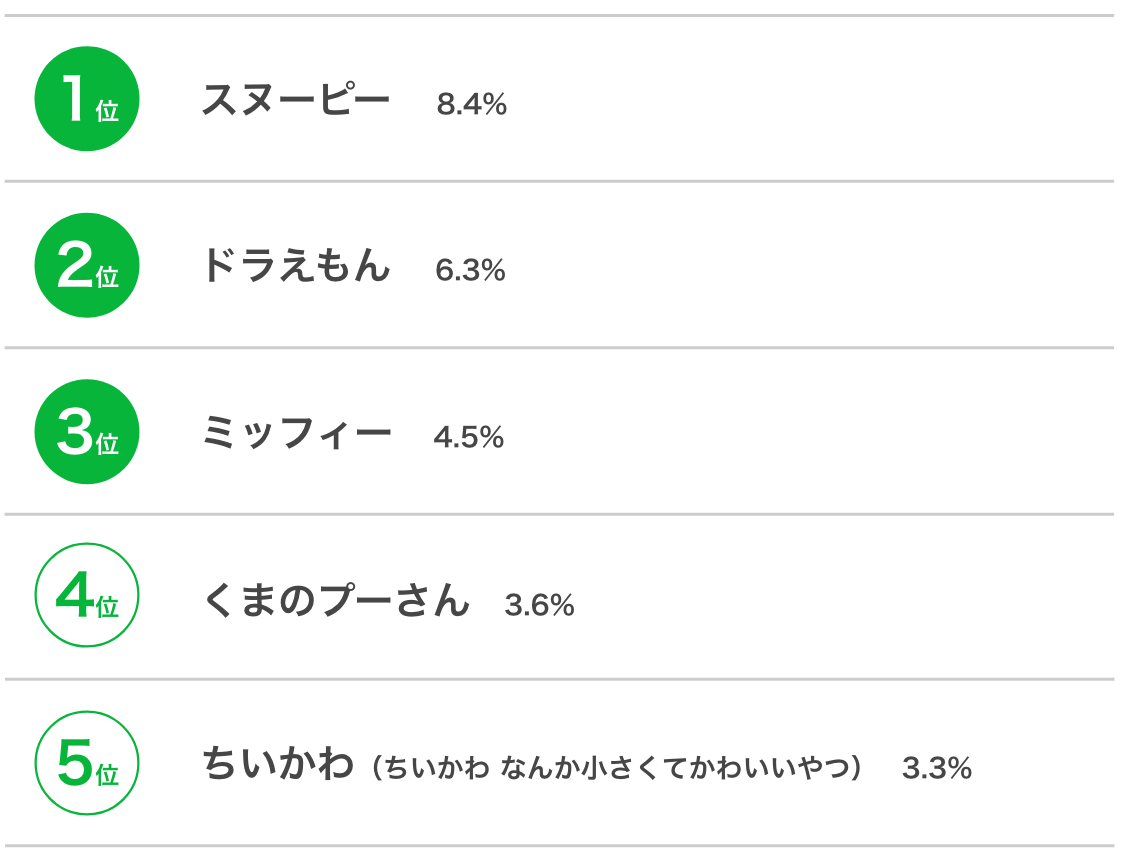Click the green 2位 rank badge
The width and height of the screenshot is (1126, 868).
coord(87,266)
